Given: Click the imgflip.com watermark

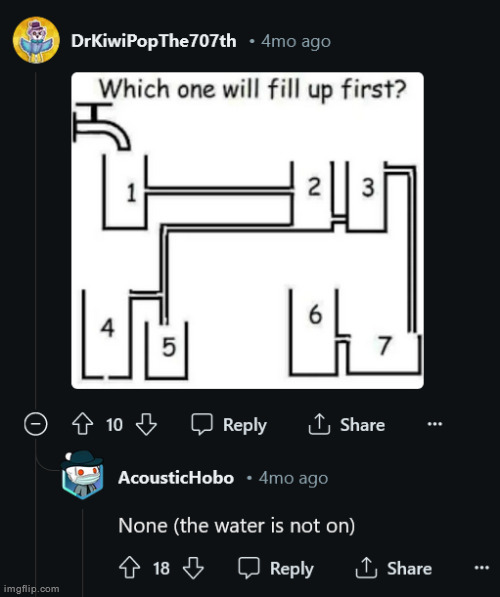Looking at the screenshot, I should [x=32, y=589].
